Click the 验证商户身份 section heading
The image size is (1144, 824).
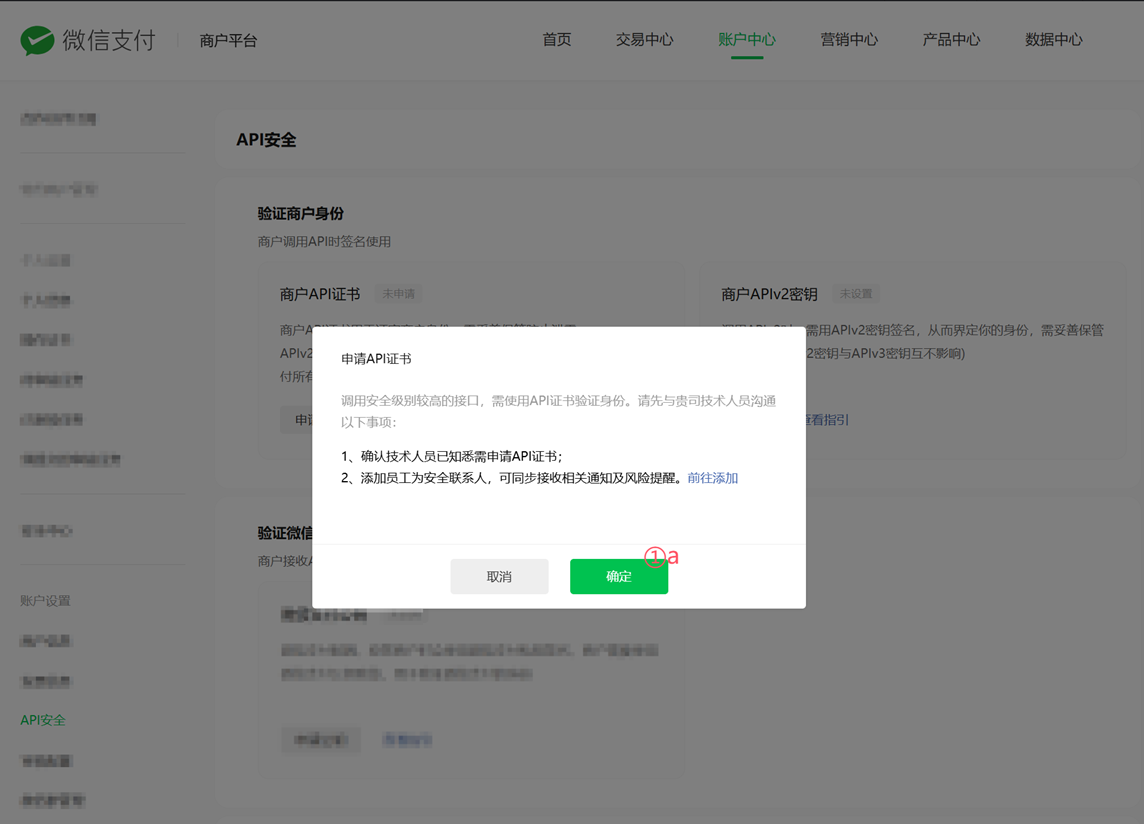click(301, 213)
